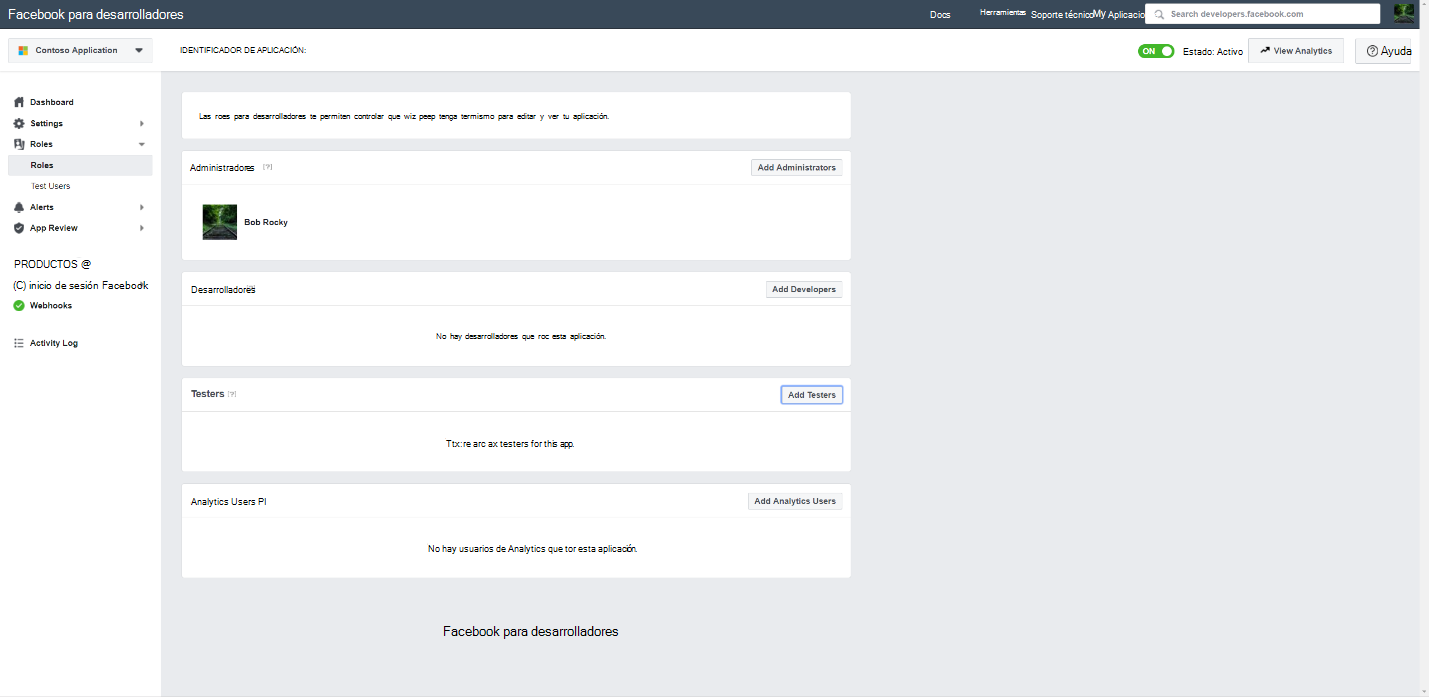This screenshot has width=1429, height=697.
Task: Expand the App Review submenu arrow
Action: (x=142, y=228)
